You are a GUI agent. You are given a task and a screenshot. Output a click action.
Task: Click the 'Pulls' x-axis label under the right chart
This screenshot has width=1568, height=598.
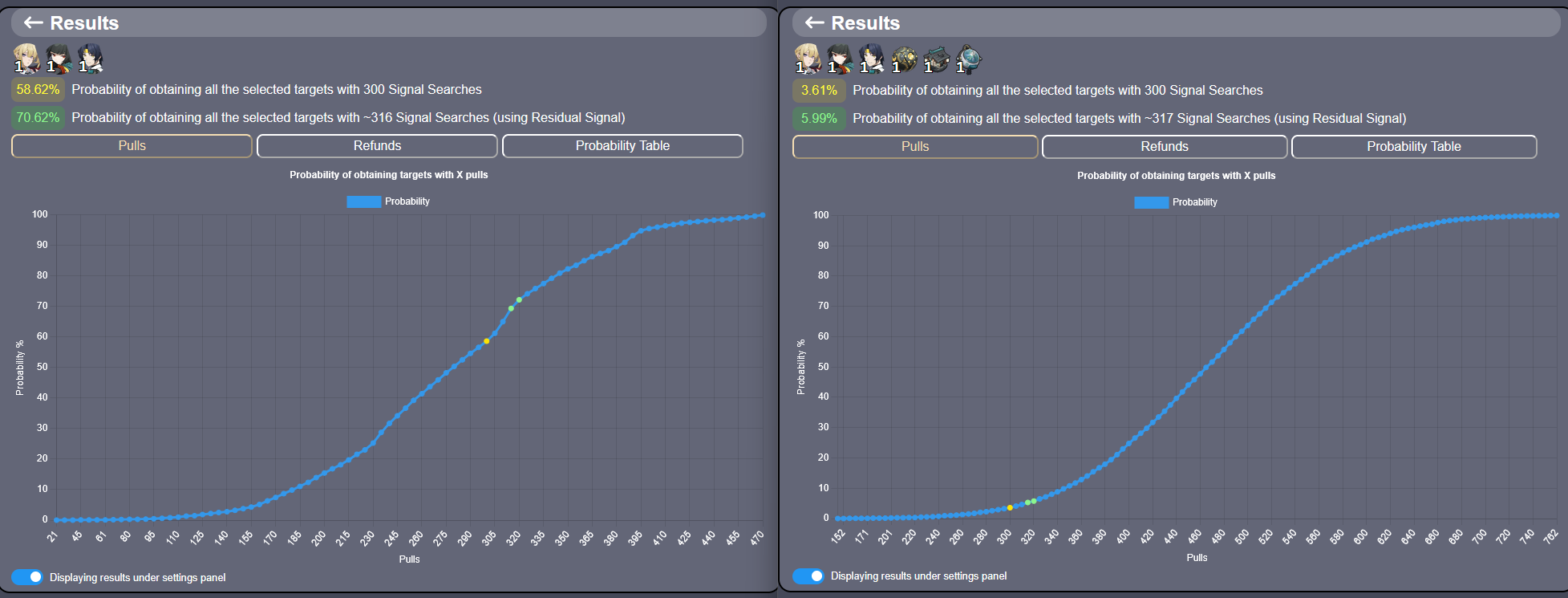[x=1197, y=558]
